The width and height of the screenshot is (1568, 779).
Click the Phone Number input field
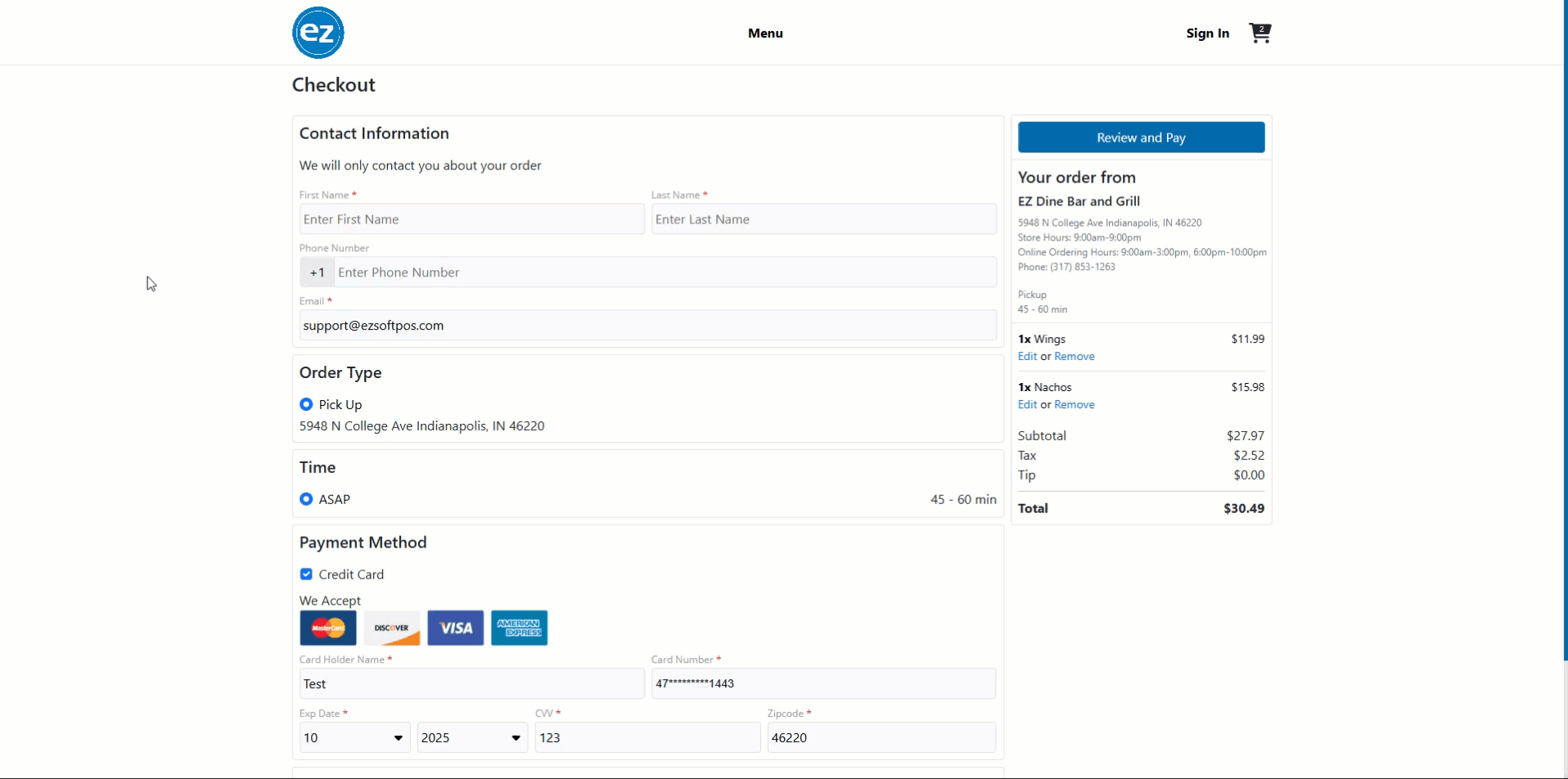click(665, 272)
